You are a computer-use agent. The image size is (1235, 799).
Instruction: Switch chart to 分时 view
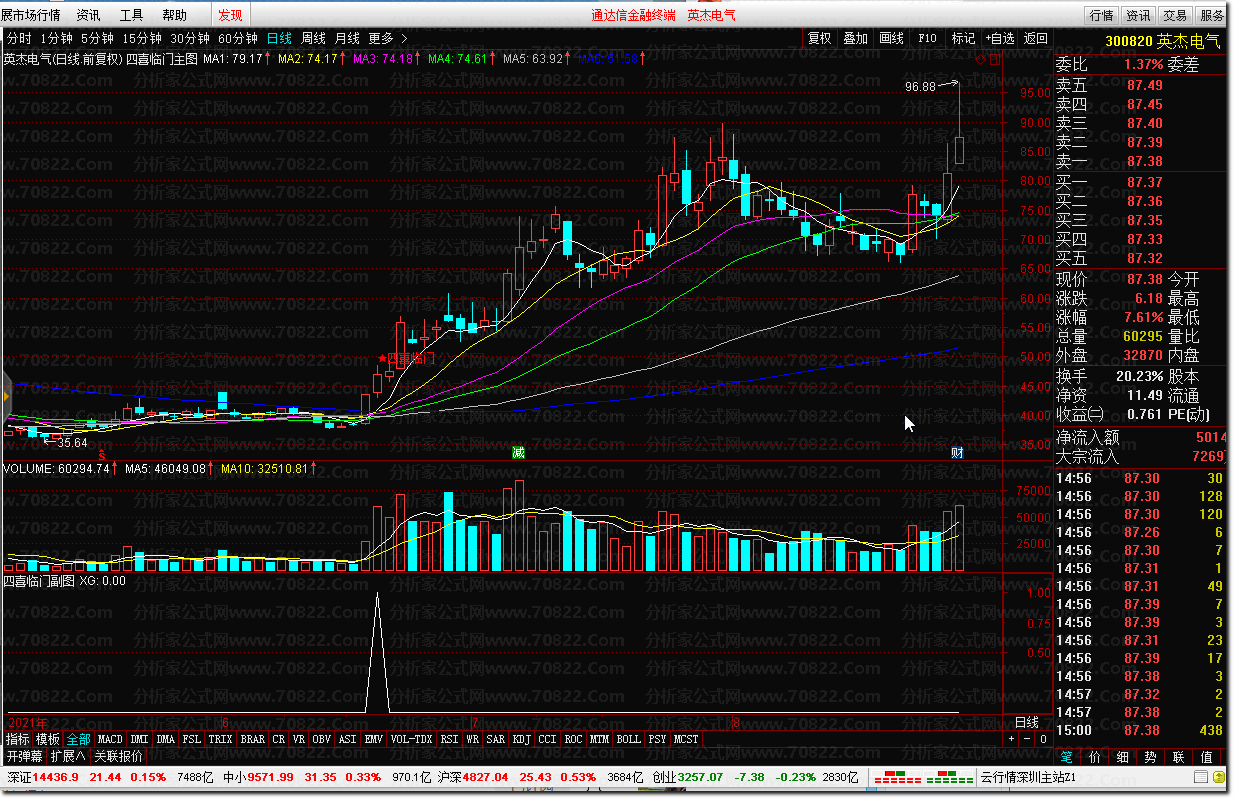(19, 39)
